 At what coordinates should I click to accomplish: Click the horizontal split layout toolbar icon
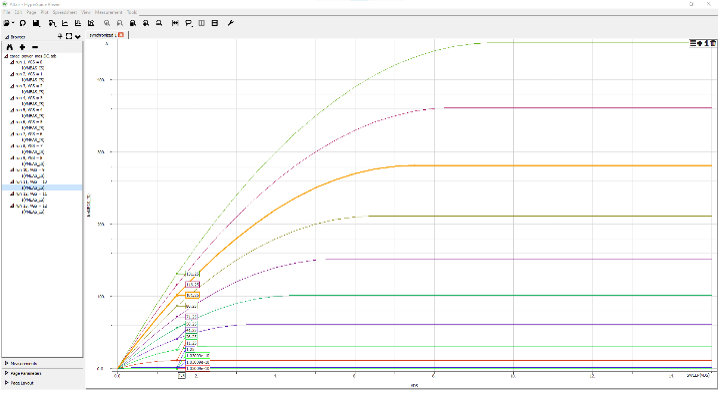(215, 23)
